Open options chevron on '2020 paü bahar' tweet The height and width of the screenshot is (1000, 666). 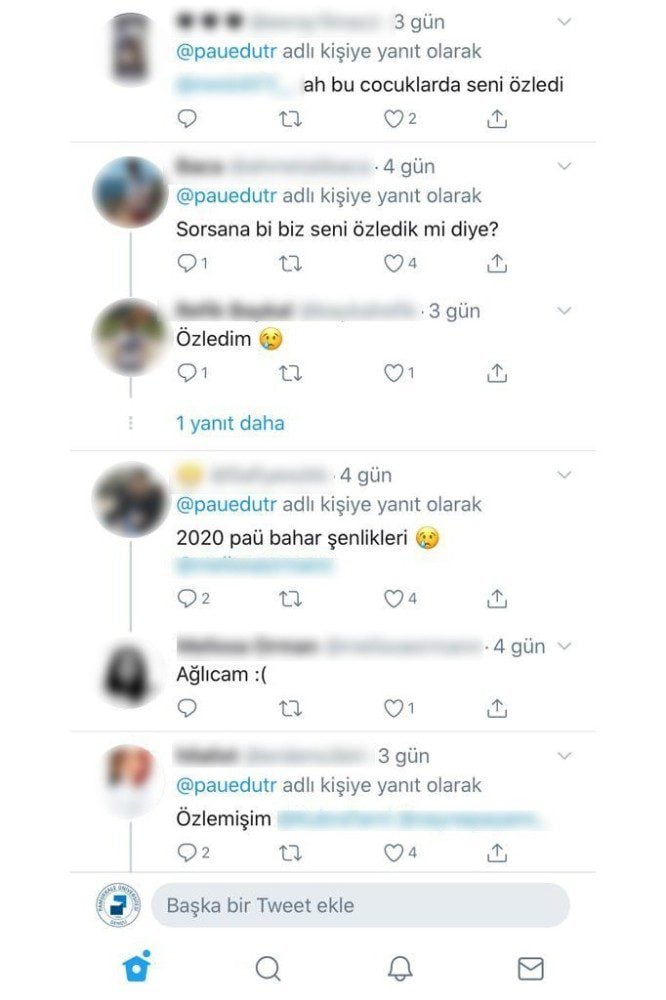coord(564,474)
